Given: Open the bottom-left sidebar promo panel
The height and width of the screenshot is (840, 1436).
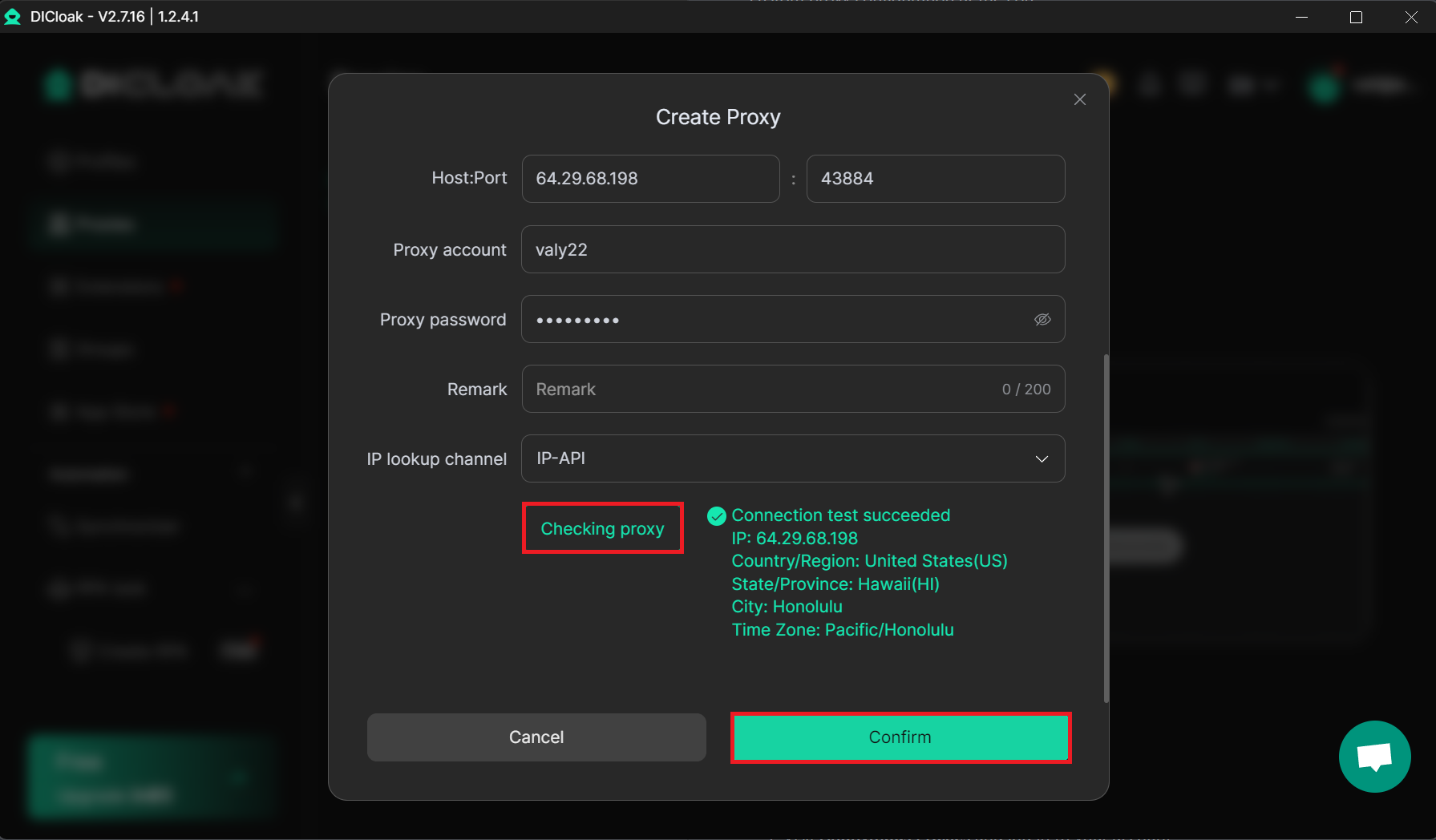Looking at the screenshot, I should (152, 776).
